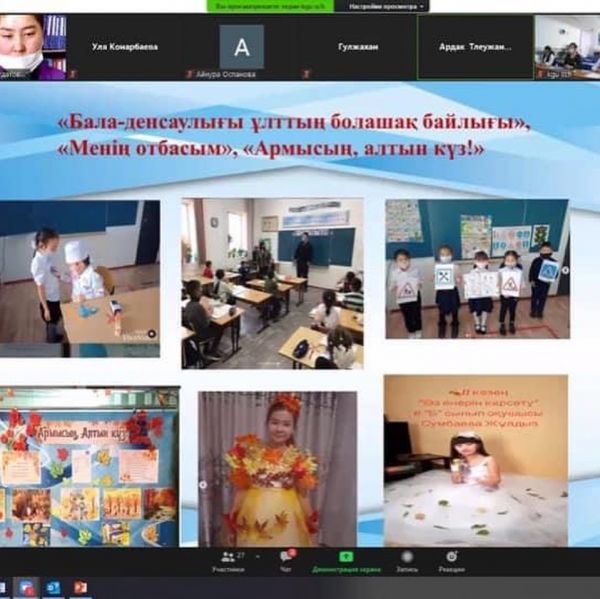The width and height of the screenshot is (600, 599).
Task: Open Outlook from the taskbar
Action: point(53,587)
